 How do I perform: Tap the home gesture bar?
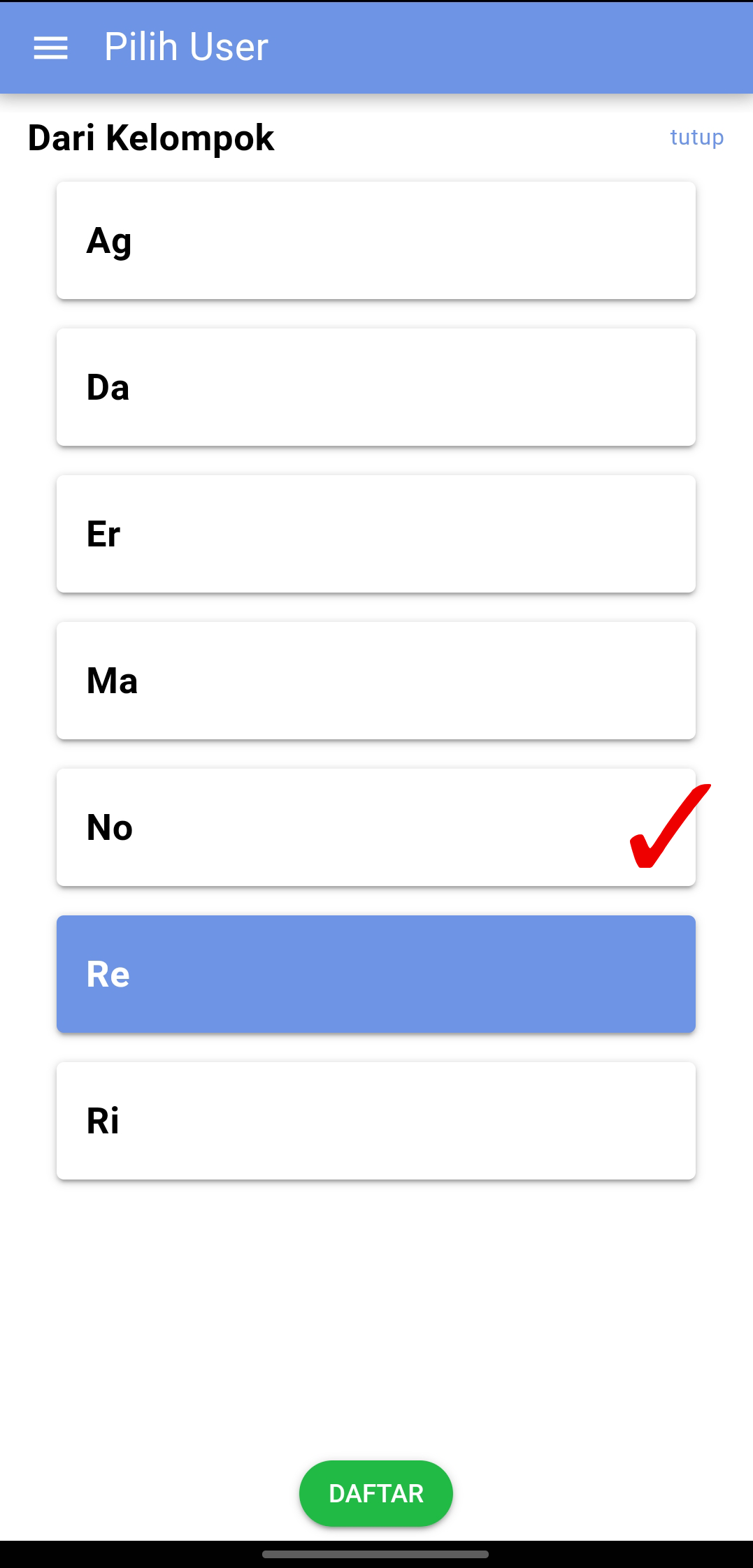point(375,1555)
